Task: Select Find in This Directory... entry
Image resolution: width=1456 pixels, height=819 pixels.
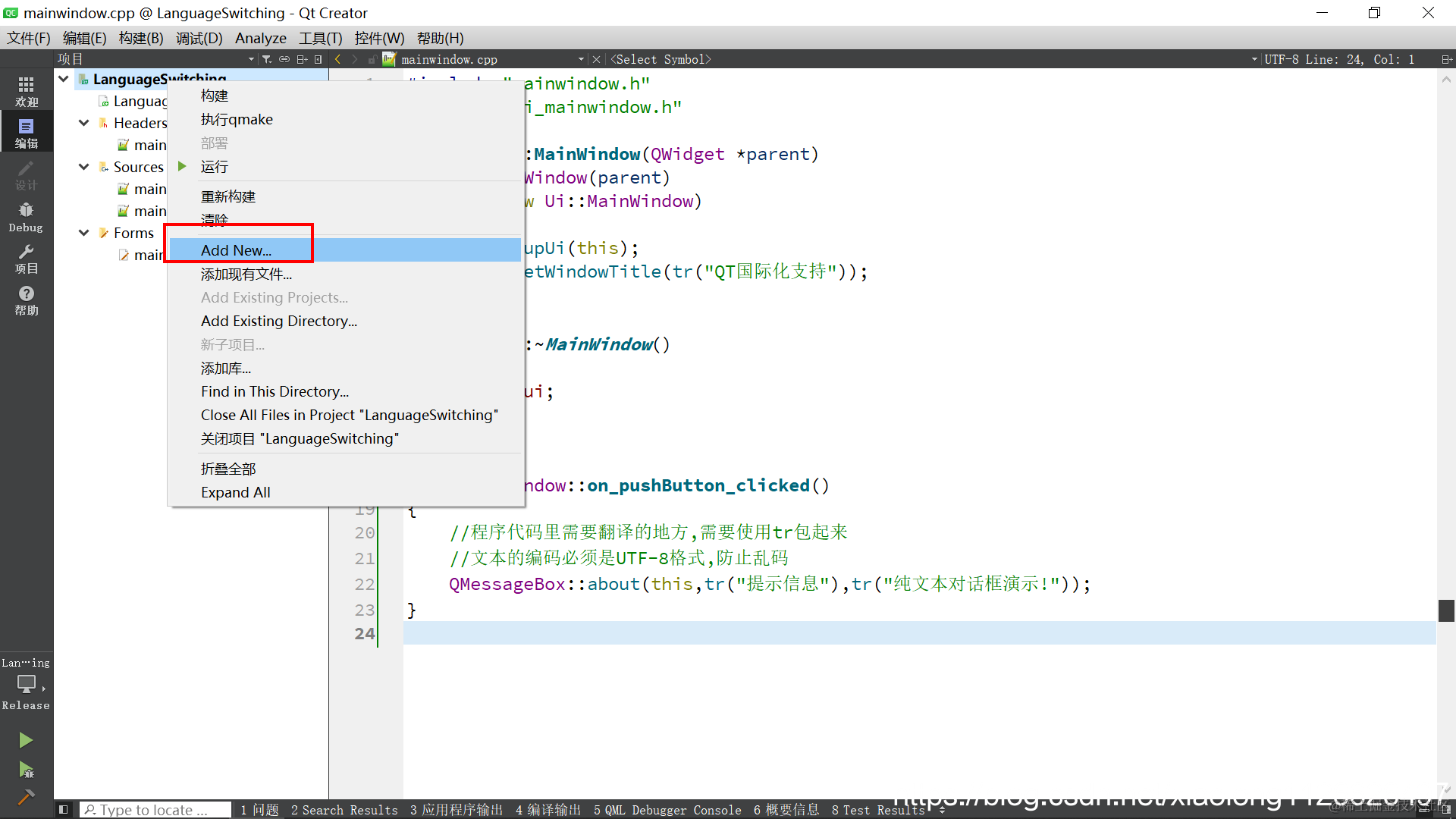Action: (346, 391)
